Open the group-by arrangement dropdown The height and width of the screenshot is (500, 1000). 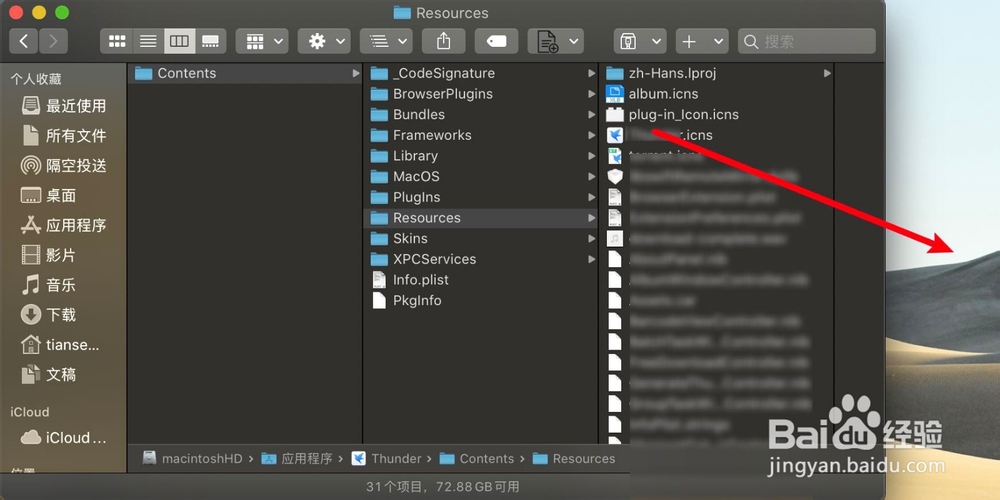tap(262, 41)
